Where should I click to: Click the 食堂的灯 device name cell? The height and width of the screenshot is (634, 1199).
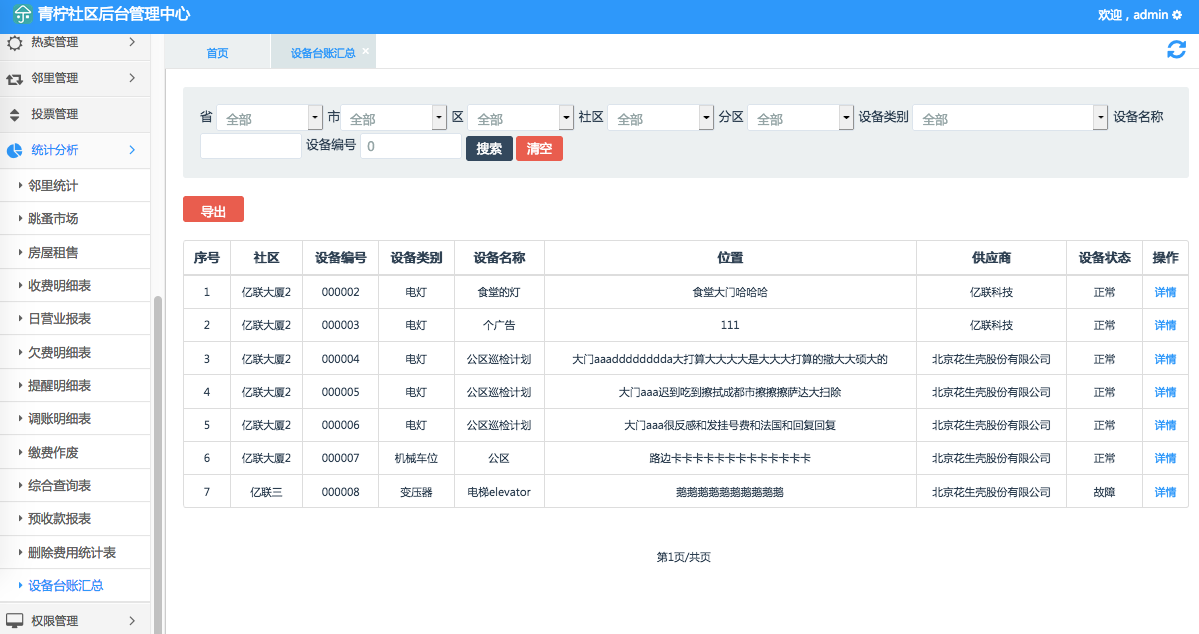(x=499, y=292)
